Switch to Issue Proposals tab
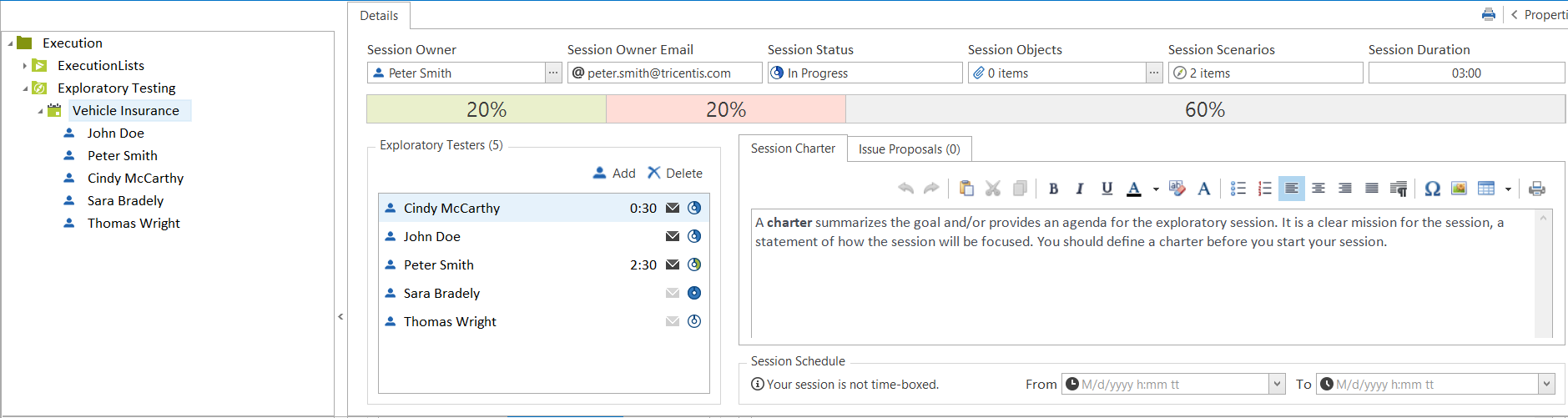1568x418 pixels. point(909,149)
